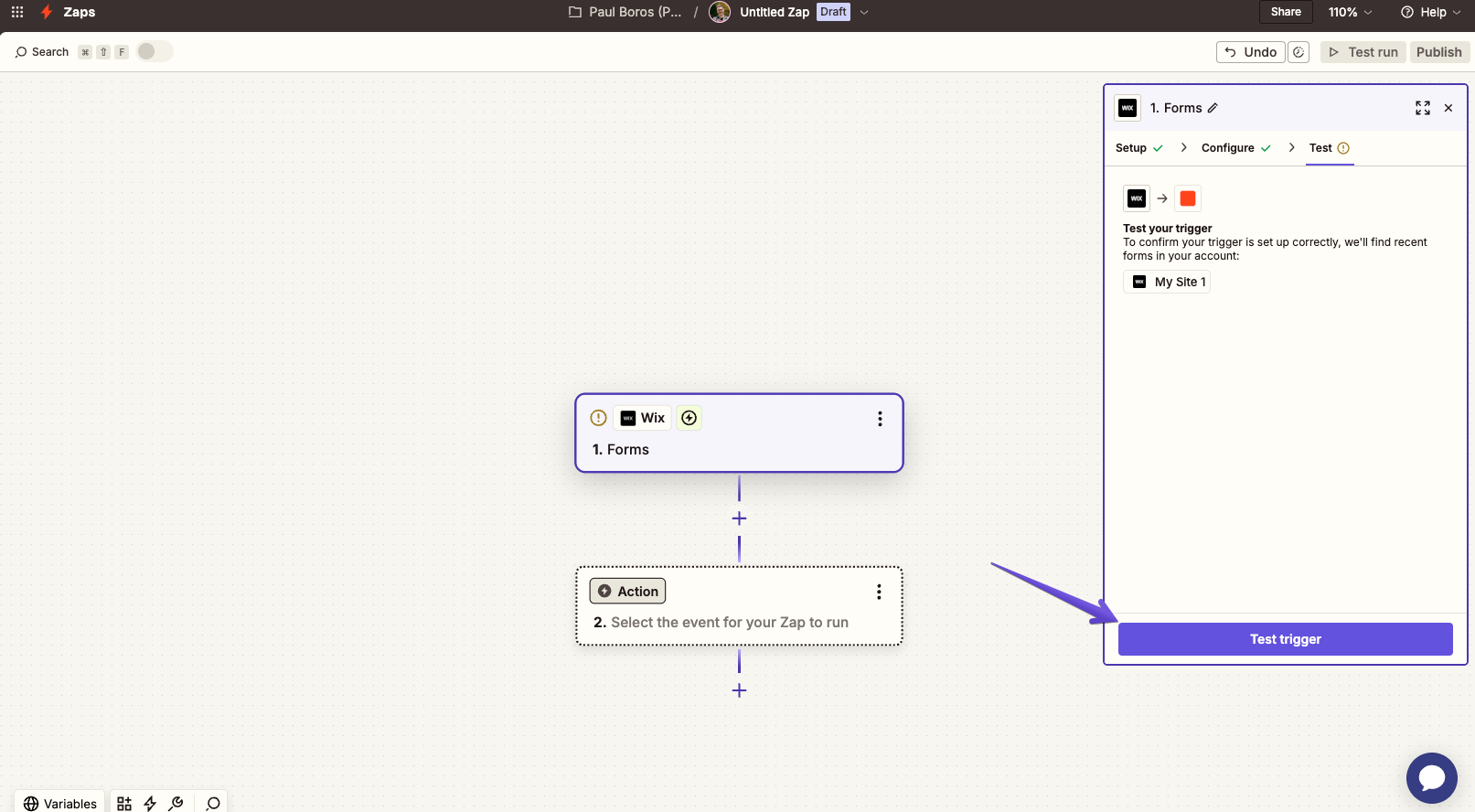
Task: Click the lightning bolt icon in bottom toolbar
Action: pos(150,804)
